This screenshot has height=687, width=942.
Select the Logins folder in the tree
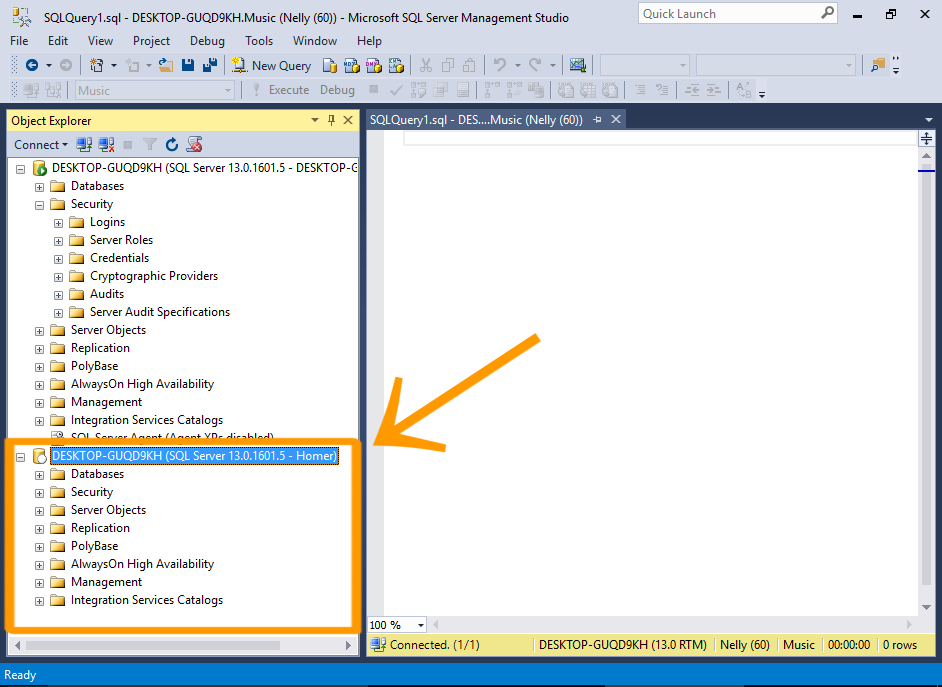click(x=107, y=222)
